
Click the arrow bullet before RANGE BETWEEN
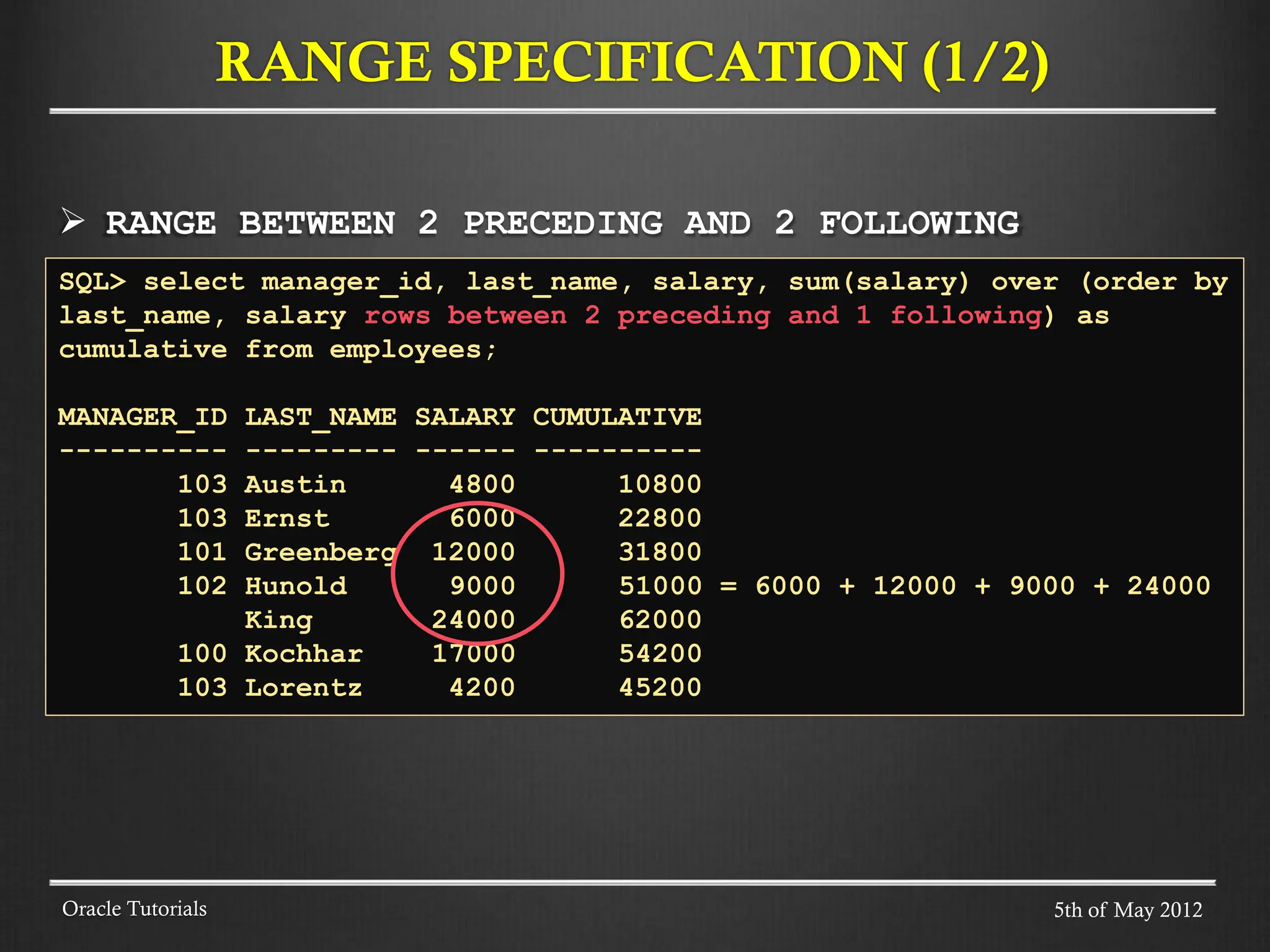73,221
